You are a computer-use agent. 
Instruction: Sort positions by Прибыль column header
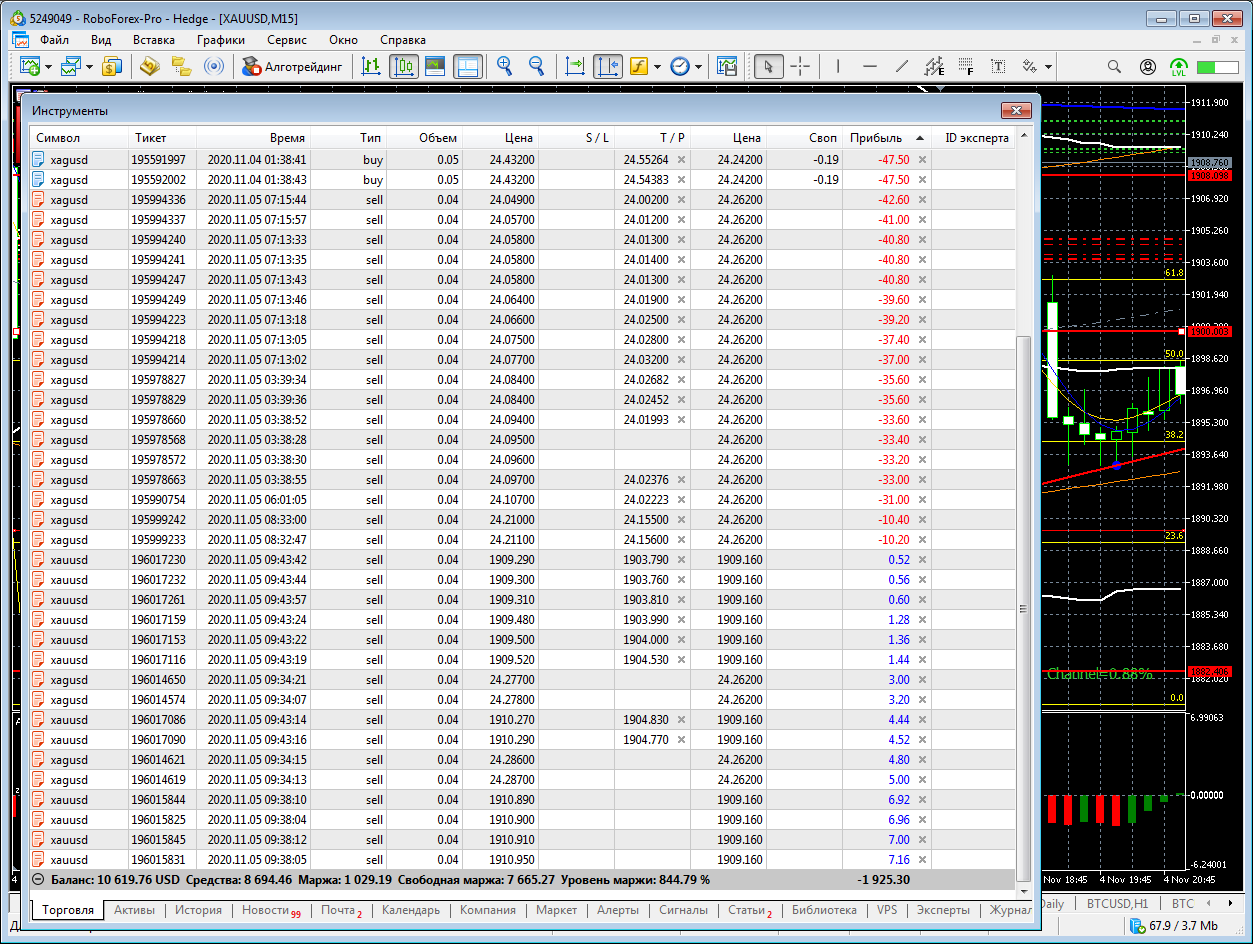(x=875, y=138)
